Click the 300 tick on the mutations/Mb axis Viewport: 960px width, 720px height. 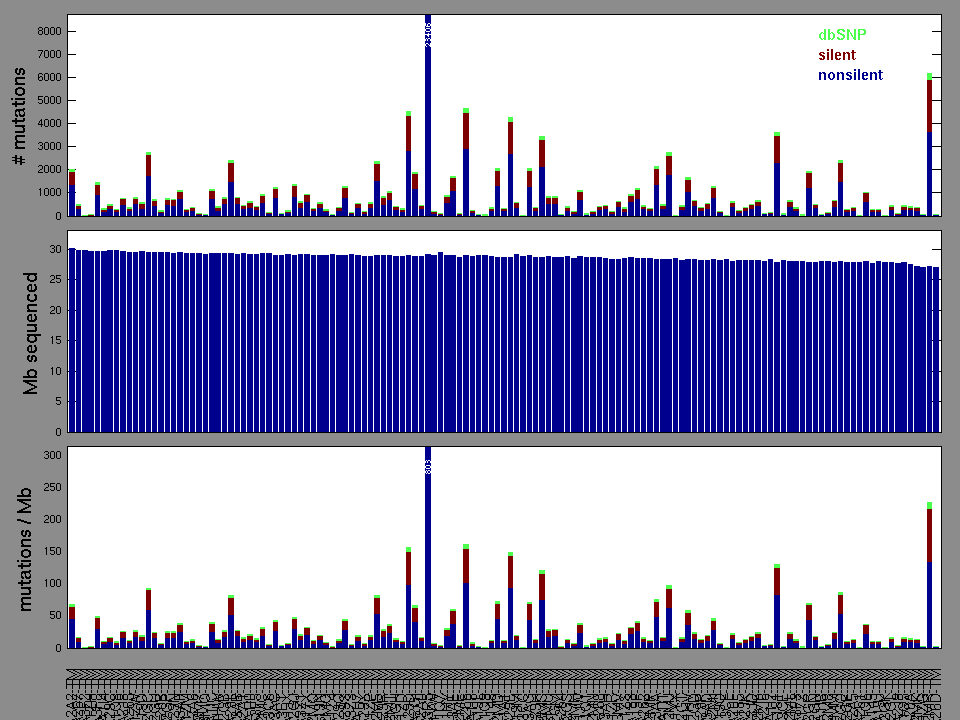click(52, 455)
